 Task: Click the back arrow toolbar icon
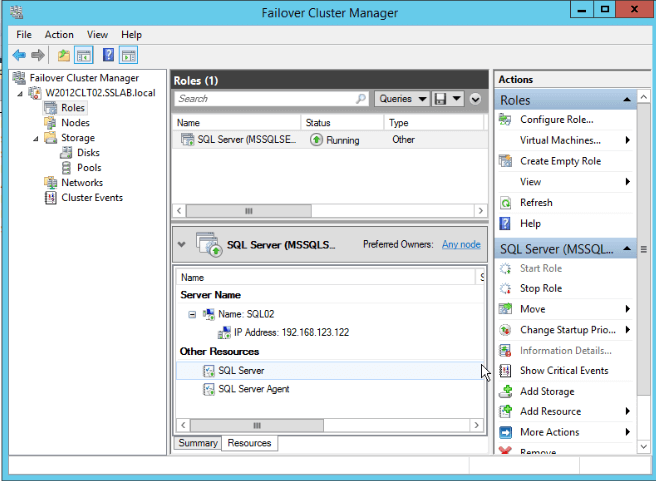pyautogui.click(x=18, y=55)
